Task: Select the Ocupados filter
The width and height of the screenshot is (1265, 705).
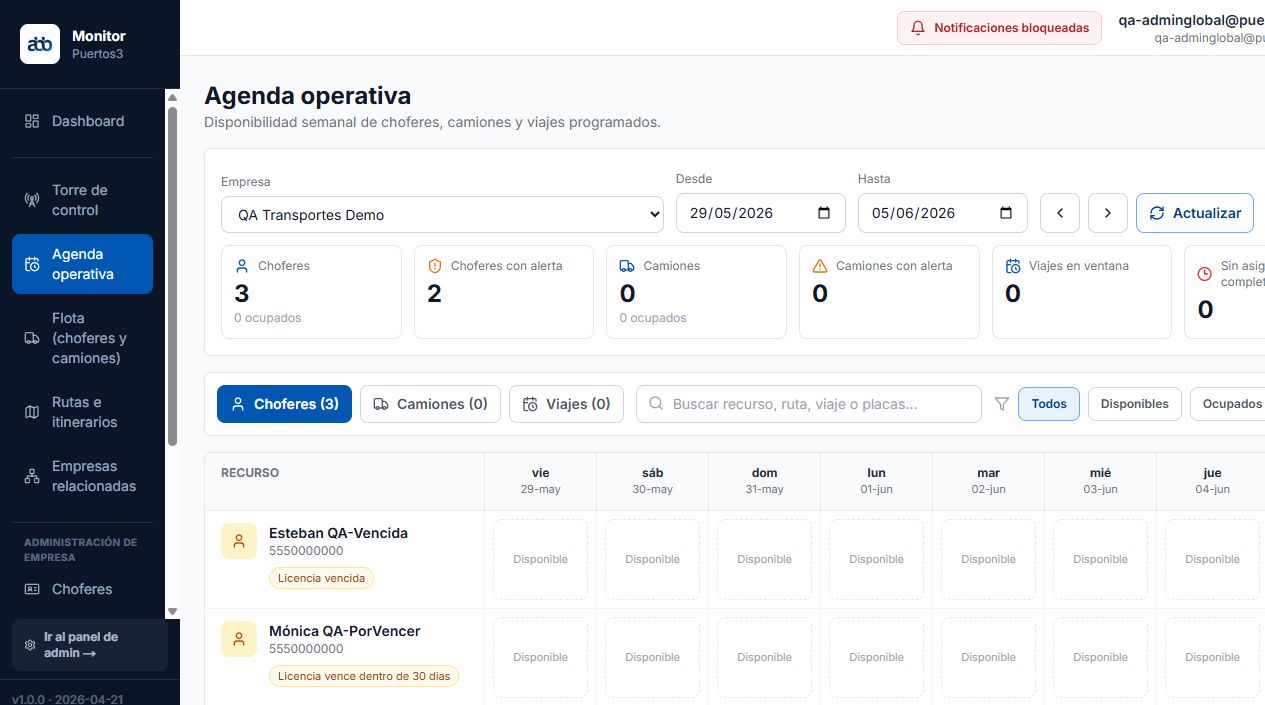Action: (1230, 404)
